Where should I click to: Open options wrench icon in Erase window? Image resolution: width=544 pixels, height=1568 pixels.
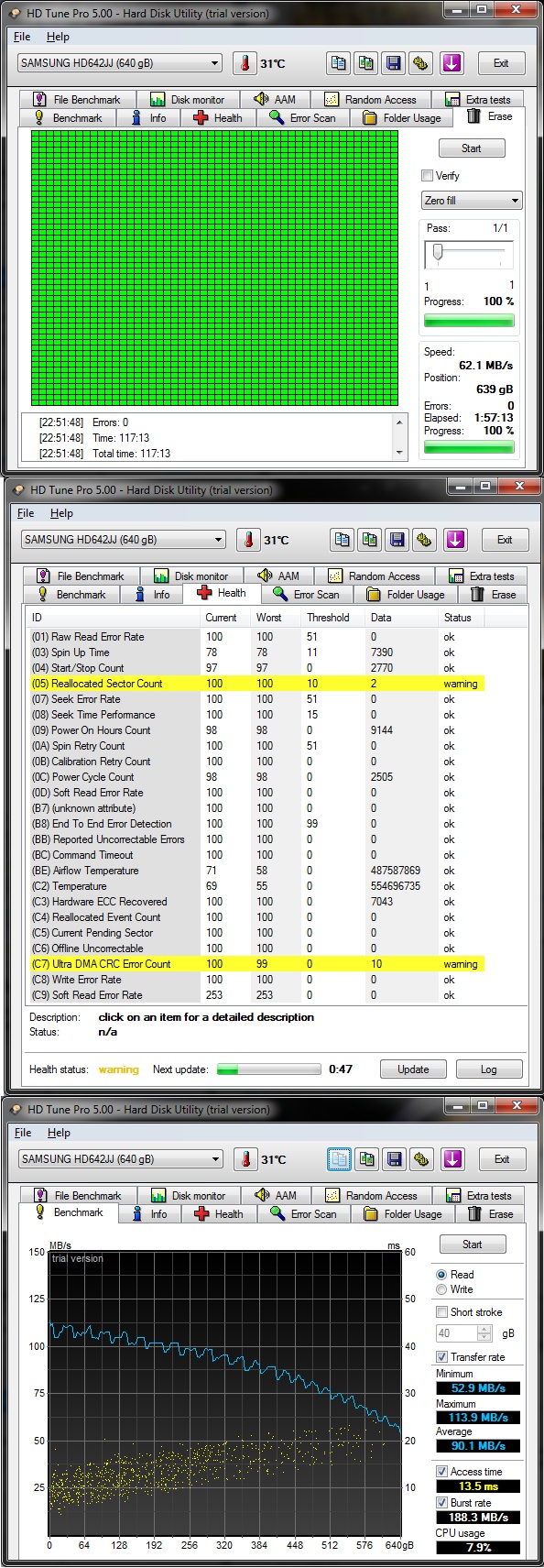point(421,63)
